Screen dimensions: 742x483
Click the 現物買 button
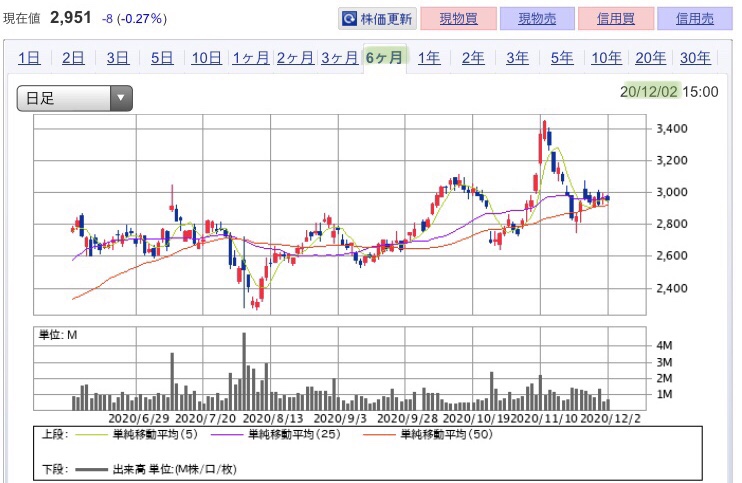point(458,19)
